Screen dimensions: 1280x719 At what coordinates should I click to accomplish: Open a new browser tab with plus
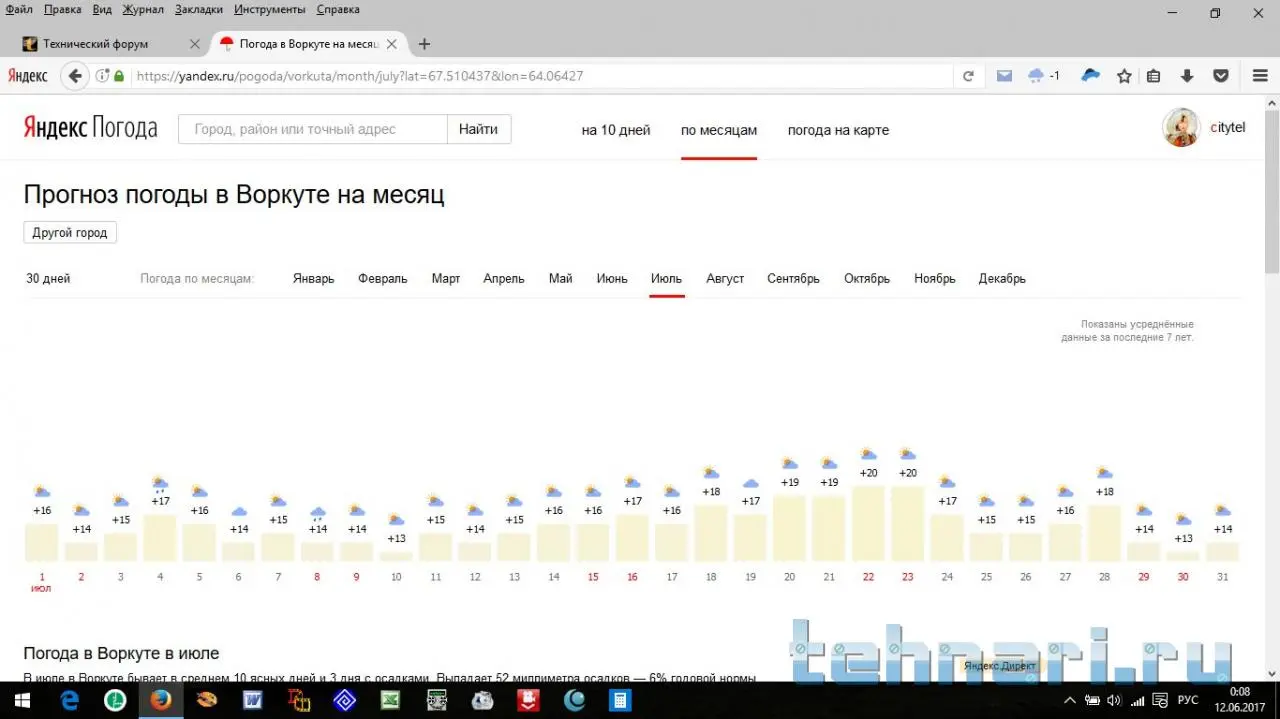(424, 44)
